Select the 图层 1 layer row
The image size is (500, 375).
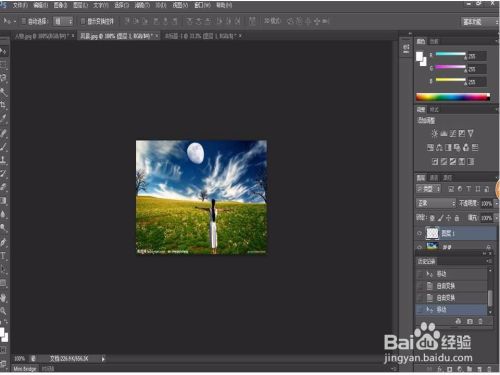(456, 233)
